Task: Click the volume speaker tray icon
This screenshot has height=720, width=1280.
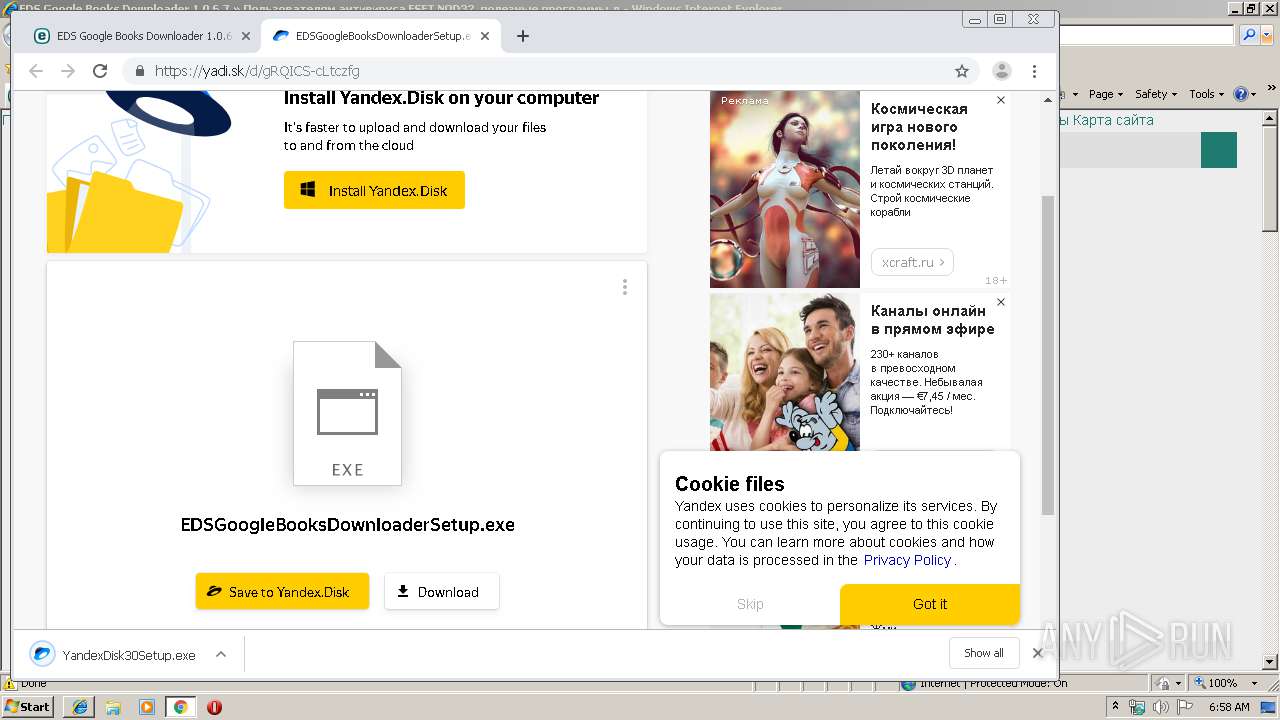Action: point(1159,707)
